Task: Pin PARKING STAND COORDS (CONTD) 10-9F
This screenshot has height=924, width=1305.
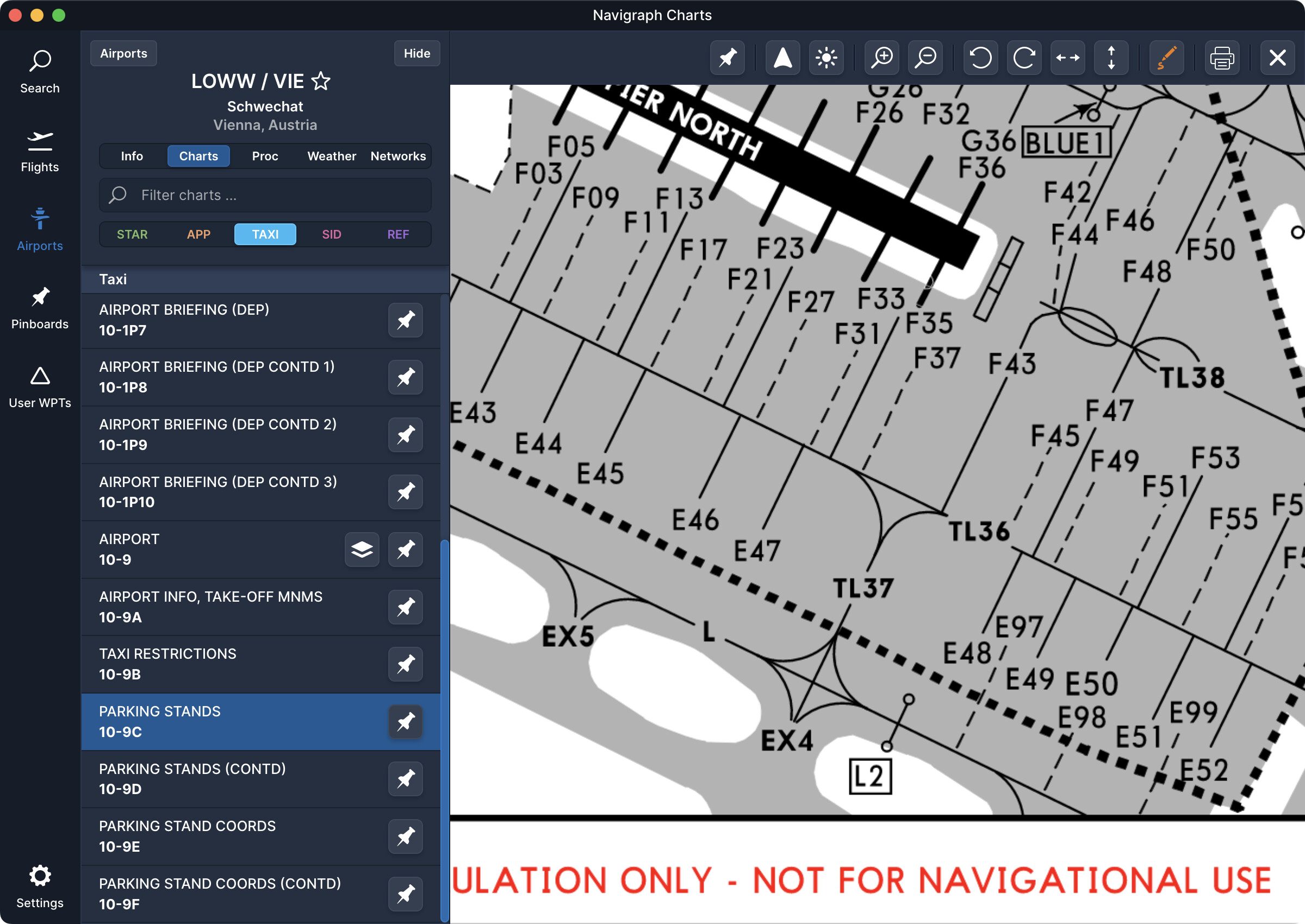Action: pos(405,894)
